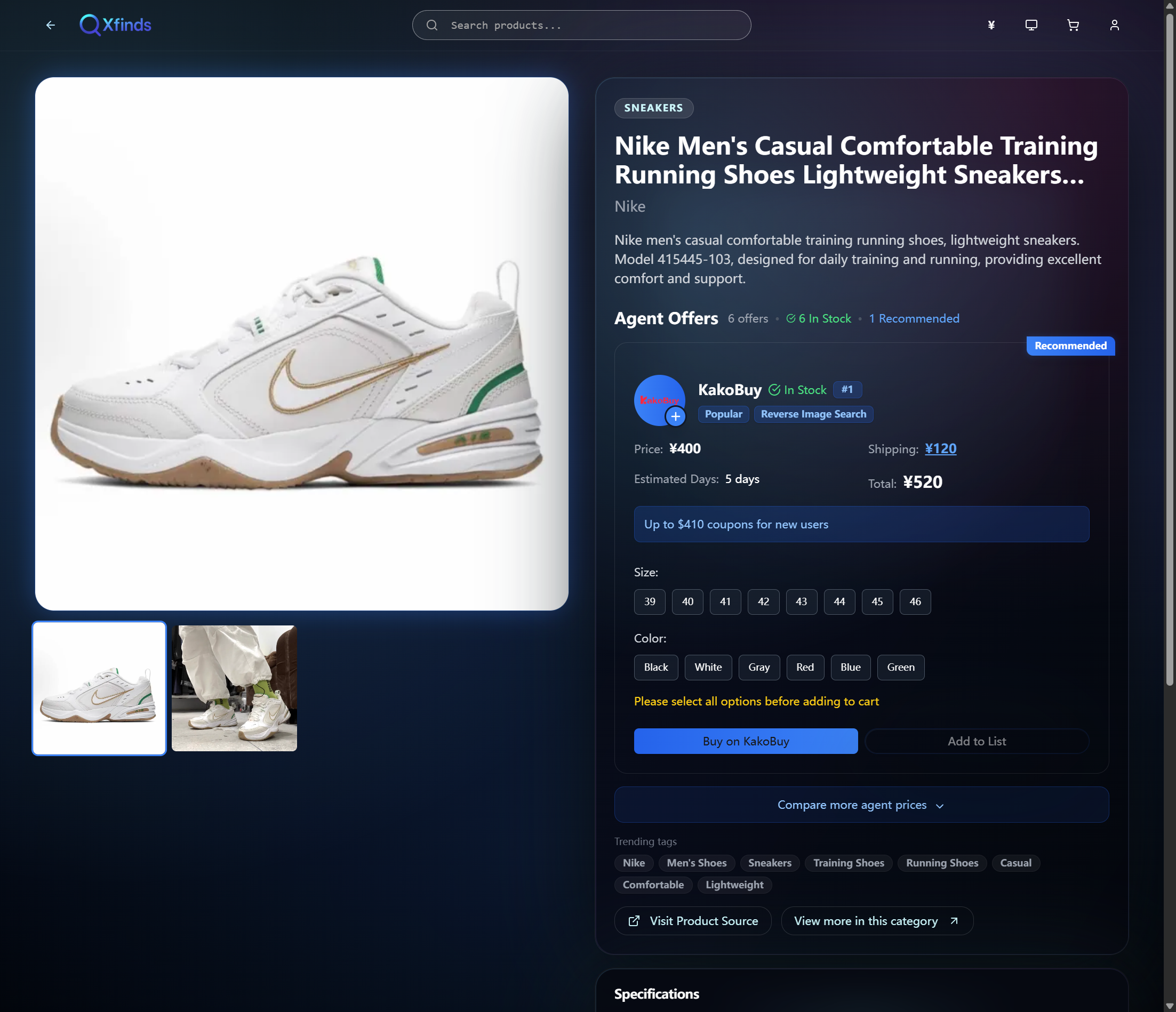The image size is (1176, 1012).
Task: Choose the Gray color option
Action: click(759, 667)
